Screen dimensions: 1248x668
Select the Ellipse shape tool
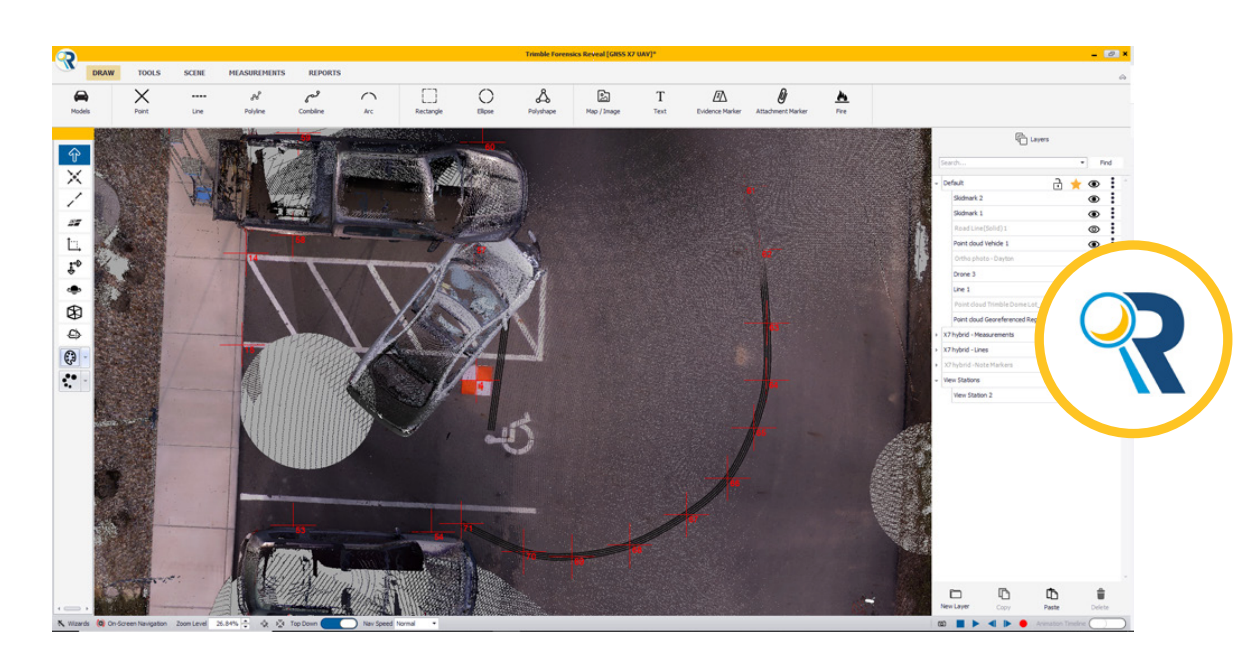(485, 100)
